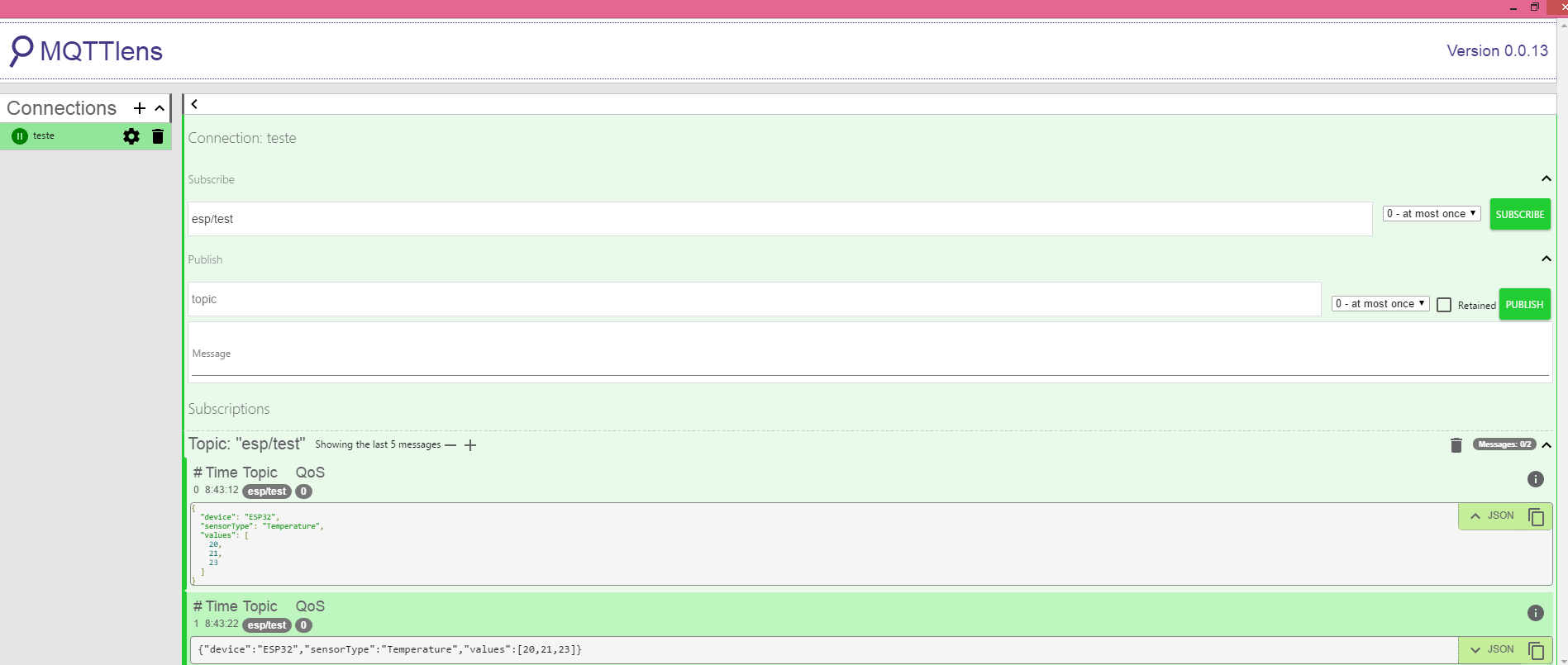This screenshot has height=665, width=1568.
Task: Collapse the esp/test topic messages
Action: [1547, 445]
